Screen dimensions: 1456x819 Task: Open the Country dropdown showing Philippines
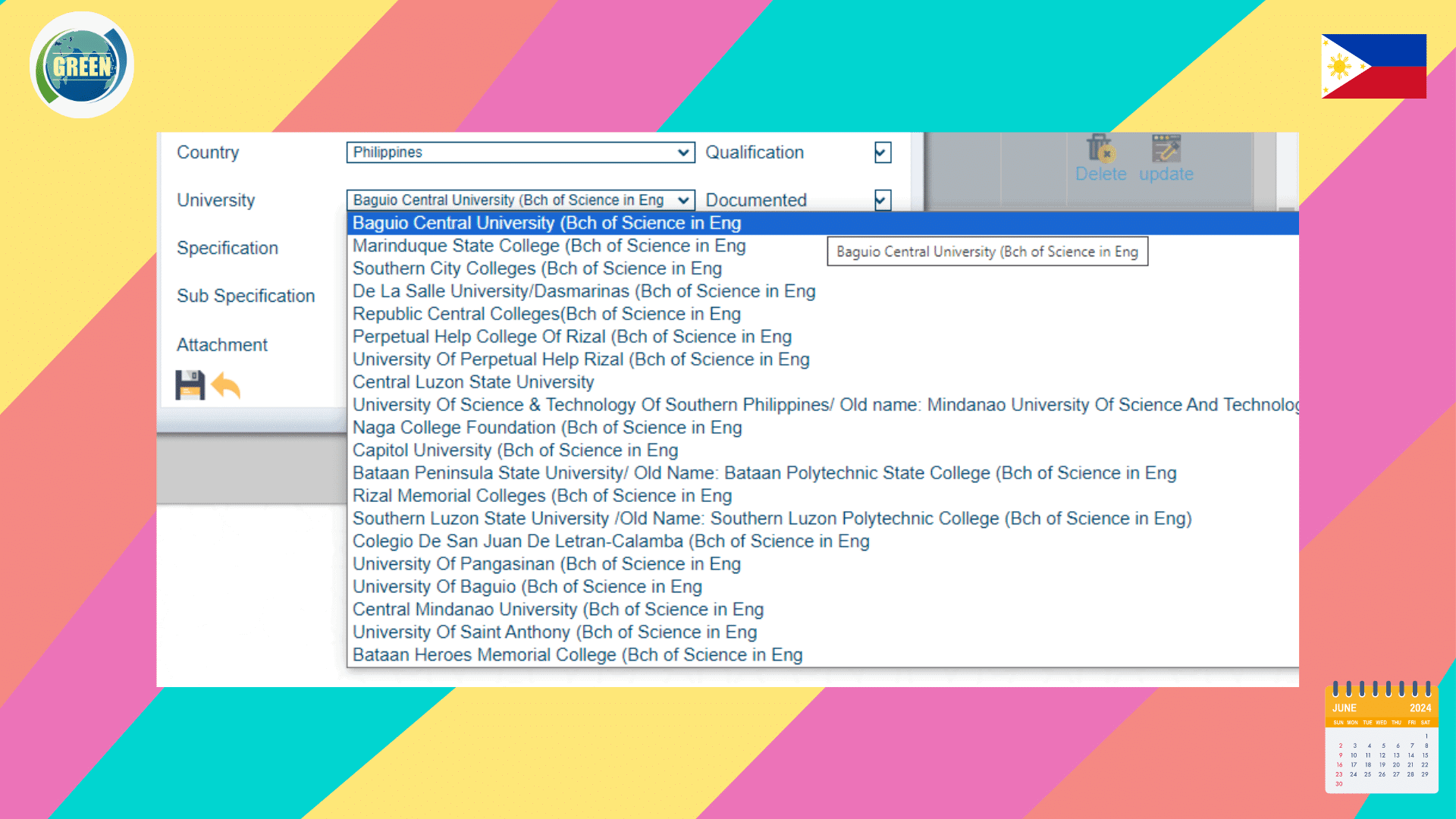[x=520, y=152]
